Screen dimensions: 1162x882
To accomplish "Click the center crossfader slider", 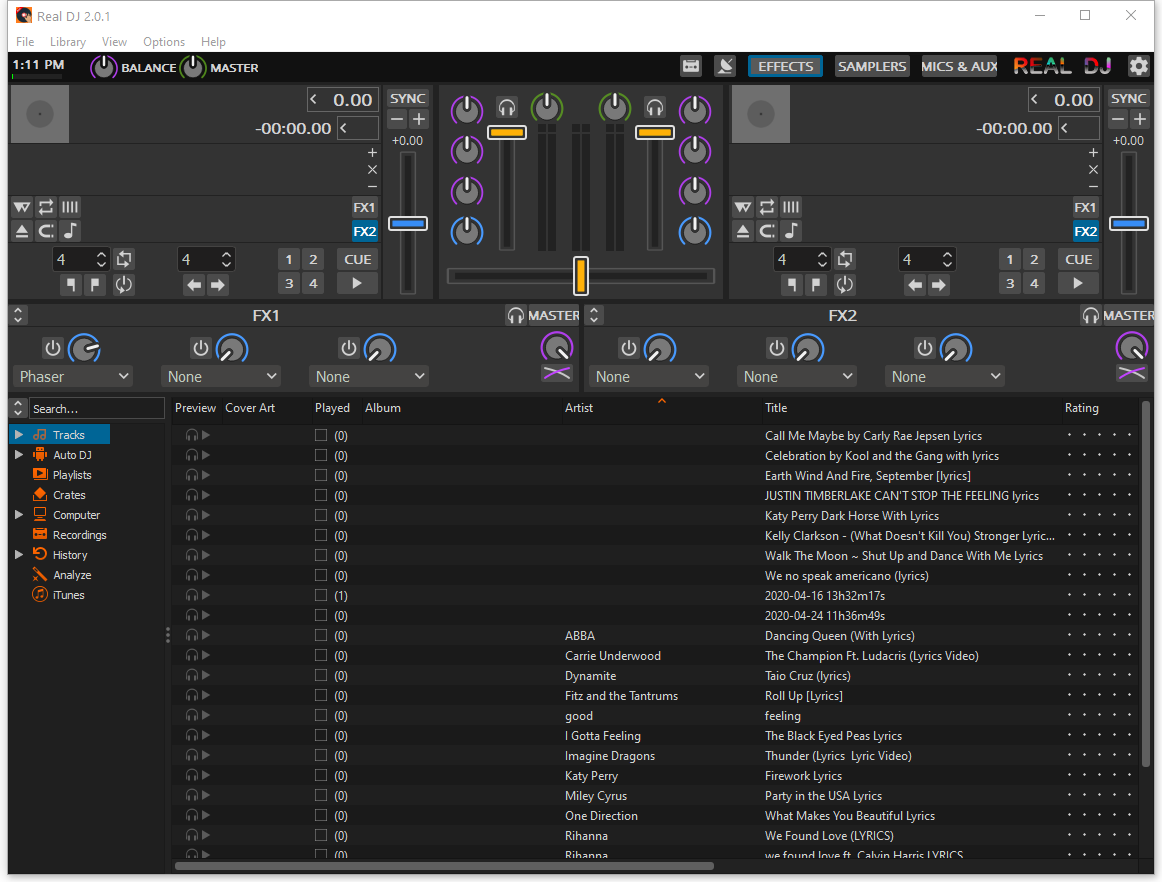I will (x=583, y=276).
